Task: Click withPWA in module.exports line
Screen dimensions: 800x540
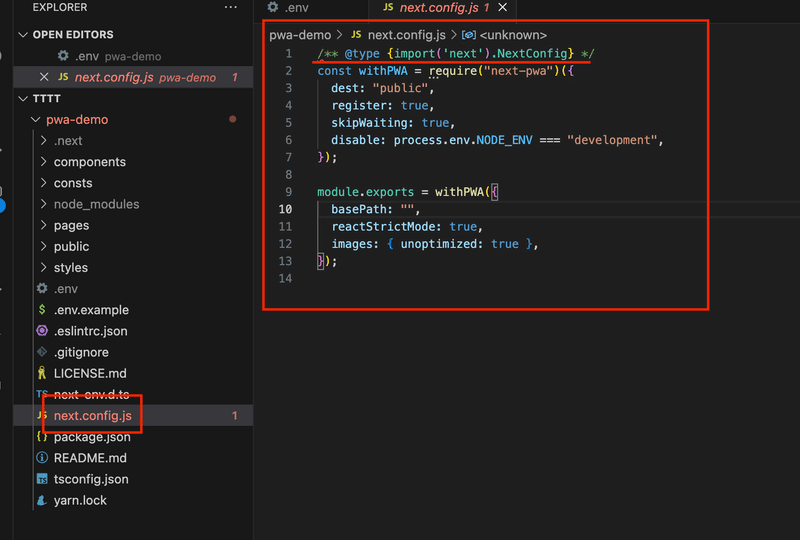Action: pos(459,192)
